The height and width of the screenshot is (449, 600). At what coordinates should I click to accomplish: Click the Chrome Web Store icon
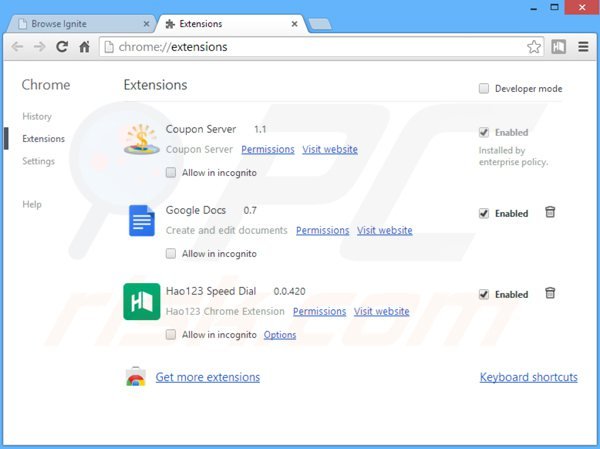[x=136, y=377]
